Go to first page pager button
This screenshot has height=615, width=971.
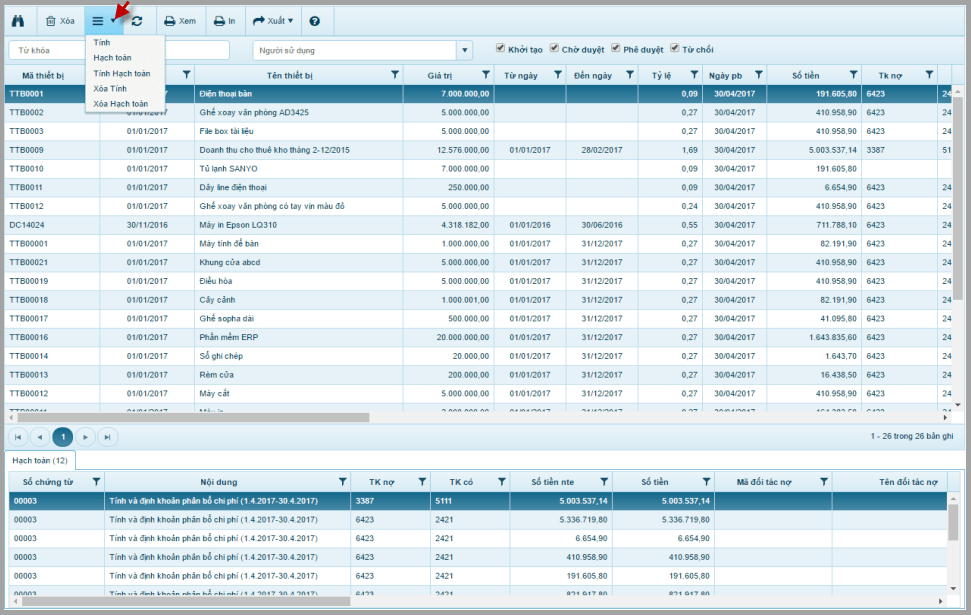(x=18, y=437)
